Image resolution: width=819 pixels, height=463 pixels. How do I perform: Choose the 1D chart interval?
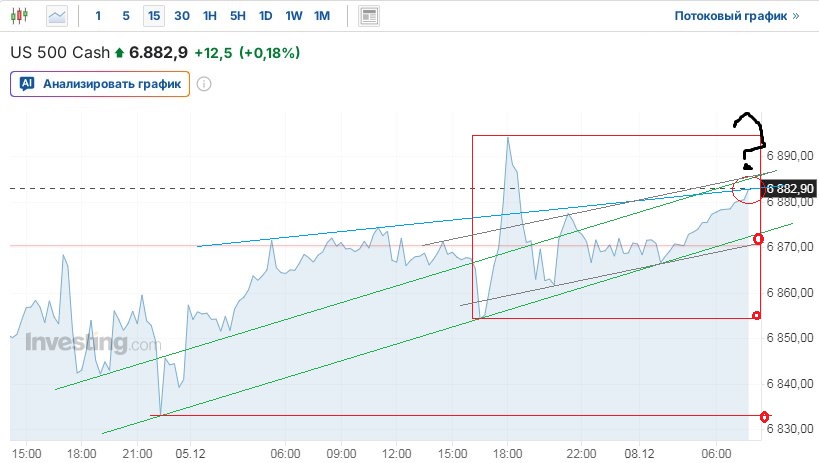point(265,16)
